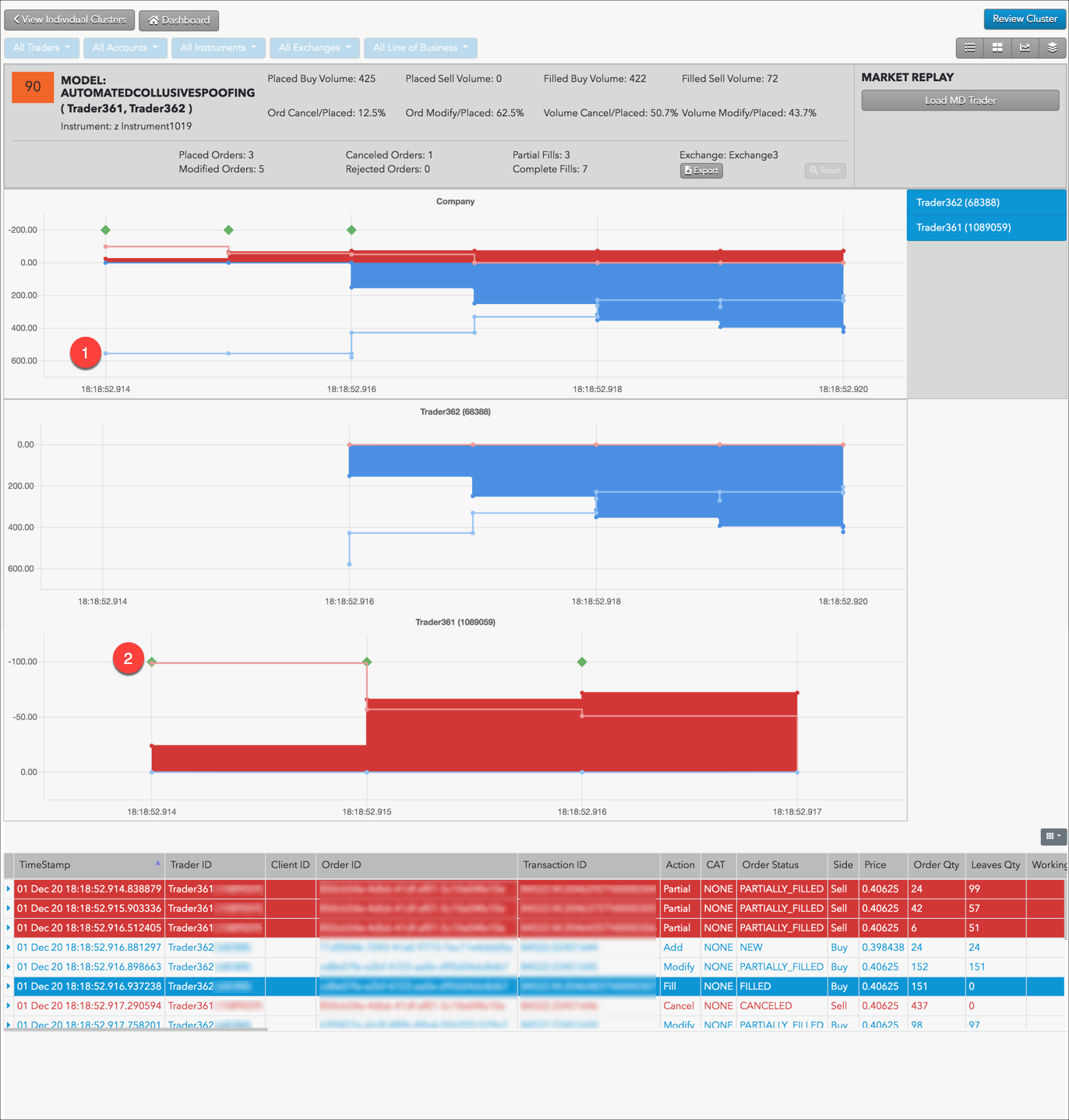Click the orange risk score 90 badge
Viewport: 1069px width, 1120px height.
[x=33, y=87]
